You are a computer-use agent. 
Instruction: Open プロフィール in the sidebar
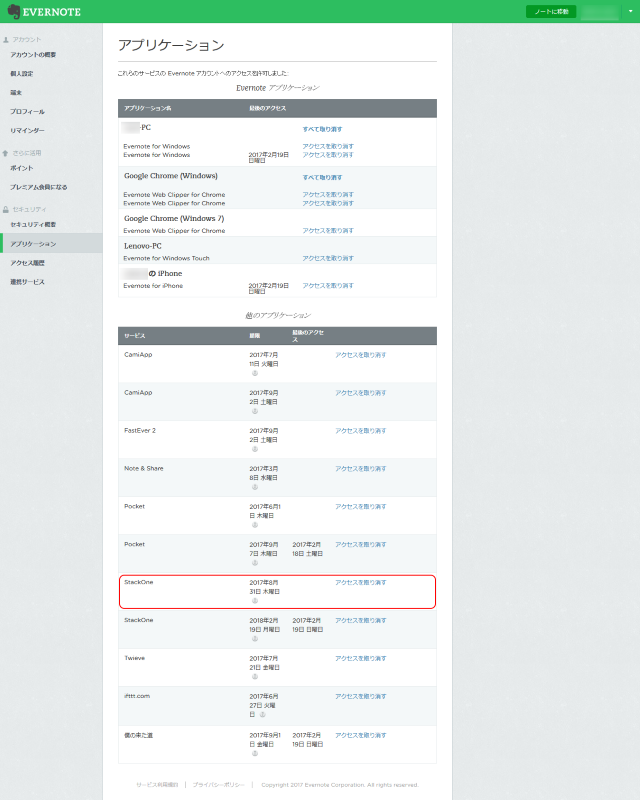click(x=27, y=111)
